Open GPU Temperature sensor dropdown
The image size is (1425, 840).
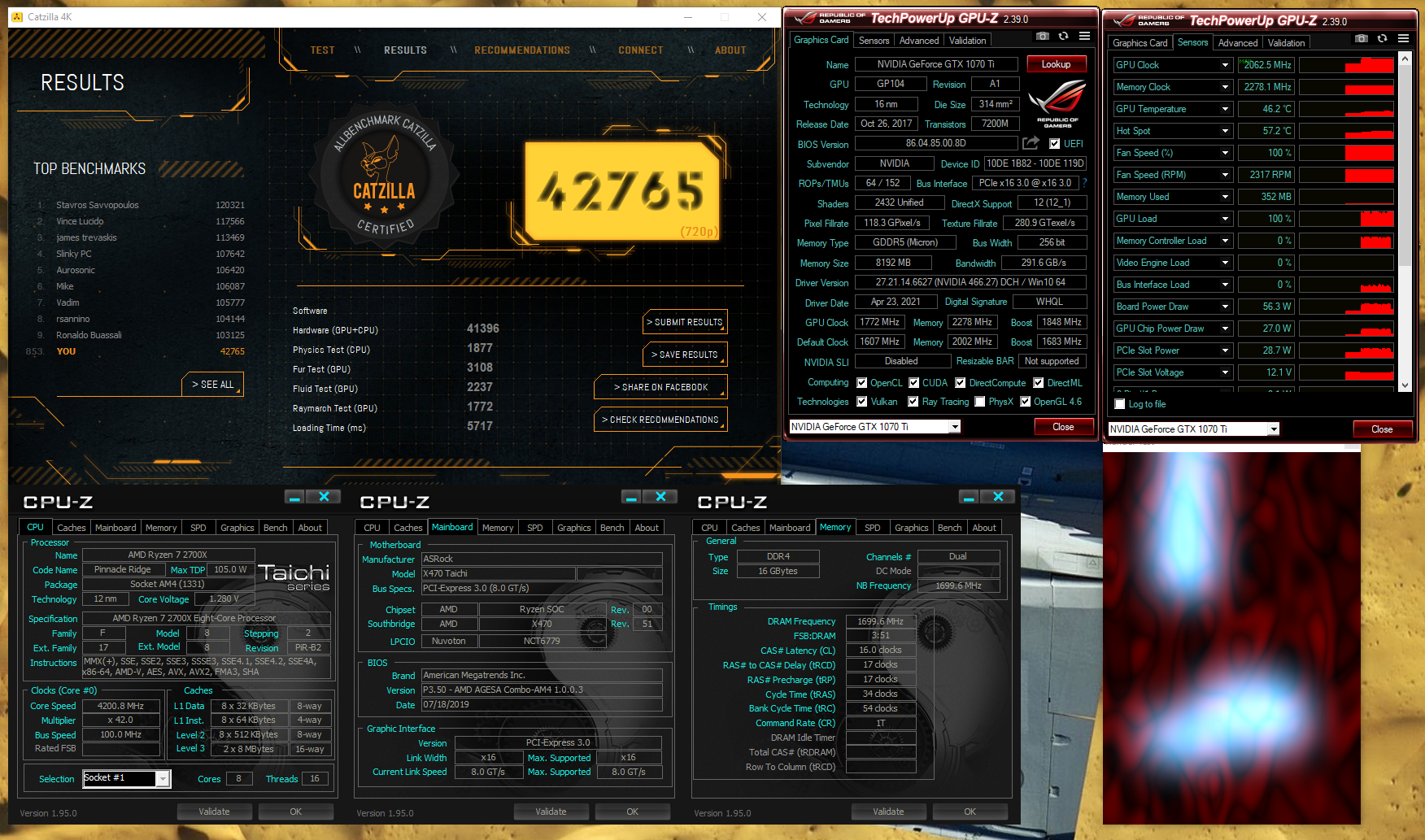[1225, 109]
